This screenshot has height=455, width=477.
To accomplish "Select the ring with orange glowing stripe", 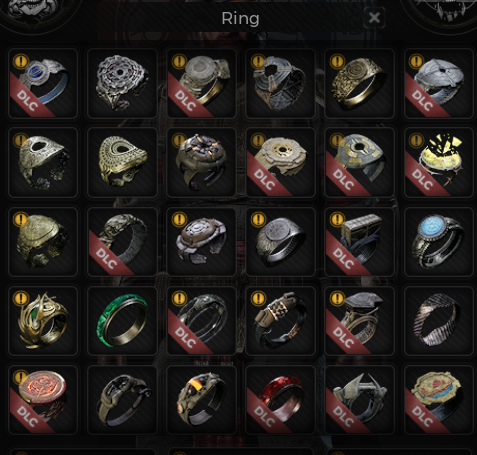I will click(201, 400).
